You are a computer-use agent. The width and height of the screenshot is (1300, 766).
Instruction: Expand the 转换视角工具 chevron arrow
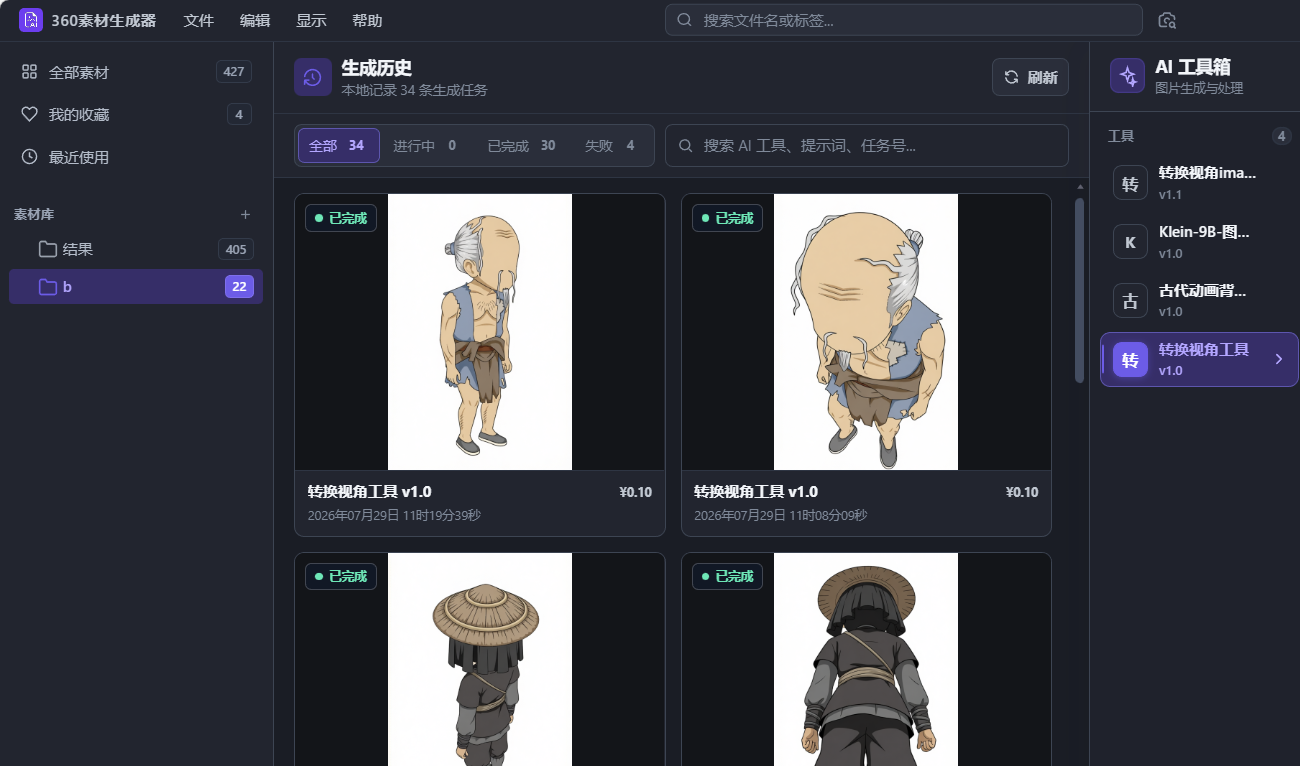(1278, 359)
